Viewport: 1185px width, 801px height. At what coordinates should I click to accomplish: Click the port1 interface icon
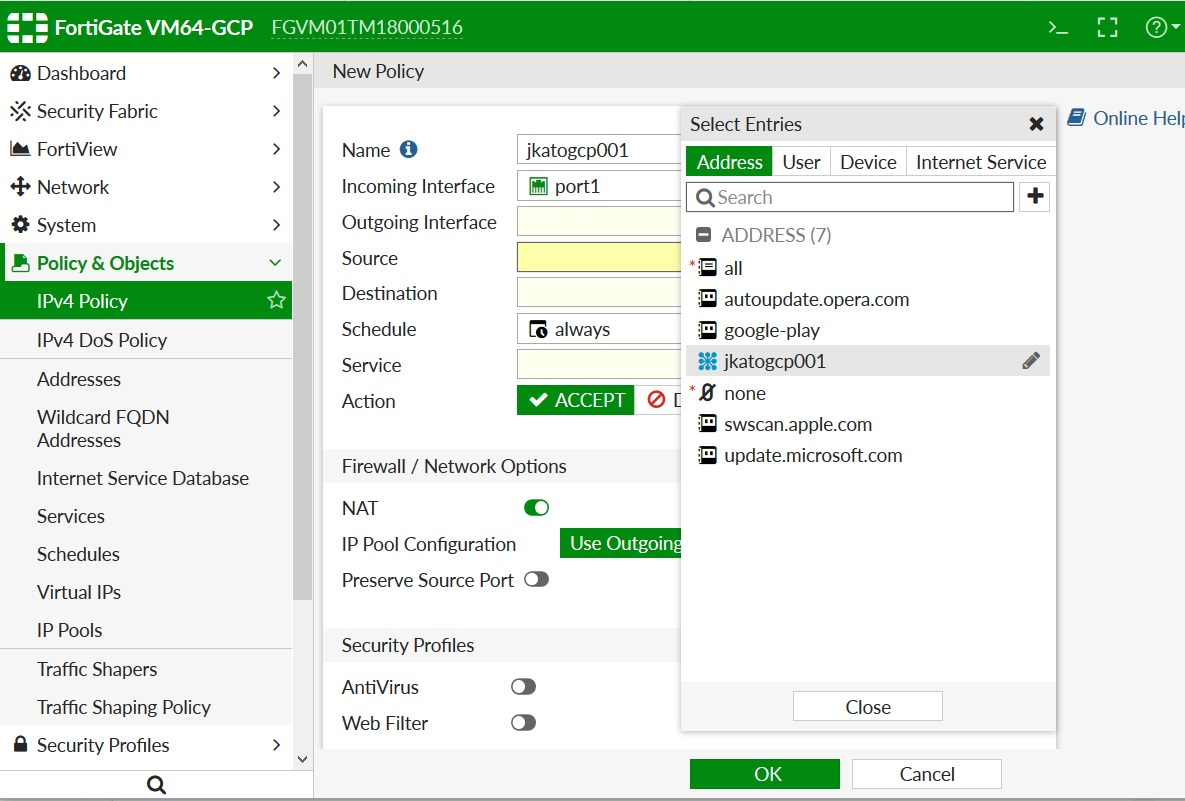click(x=538, y=186)
